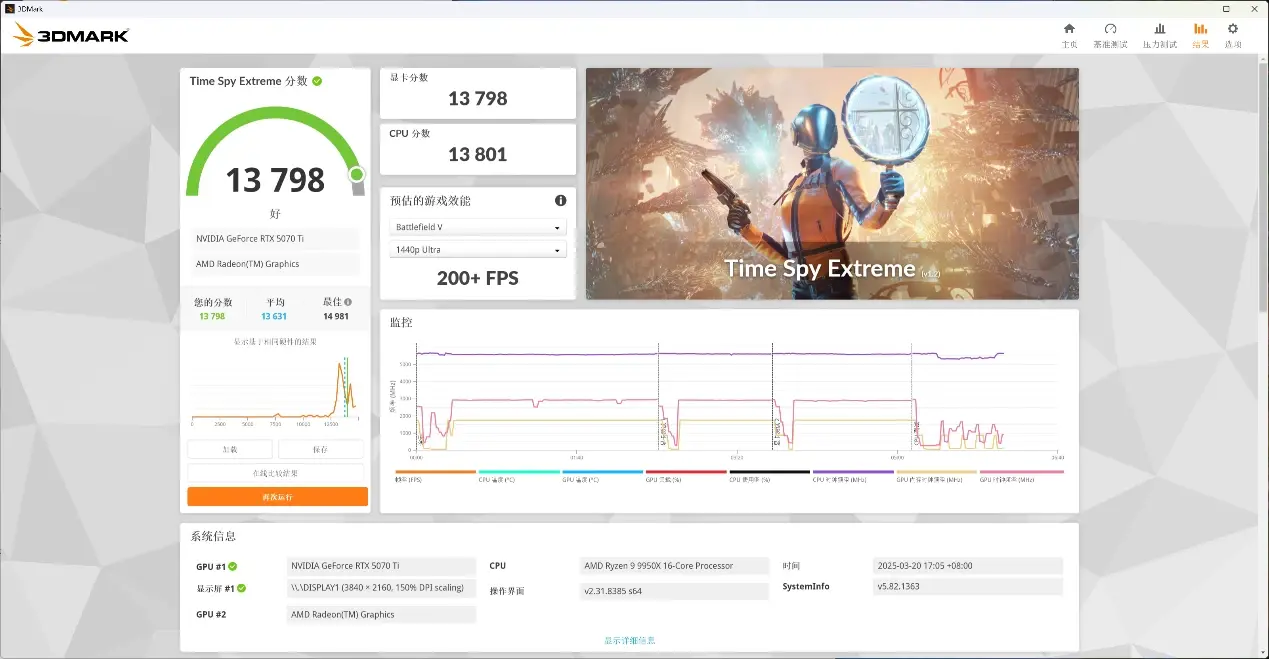The width and height of the screenshot is (1269, 659).
Task: Click AMD Radeon(TM) Graphics under the gauge
Action: click(x=274, y=264)
